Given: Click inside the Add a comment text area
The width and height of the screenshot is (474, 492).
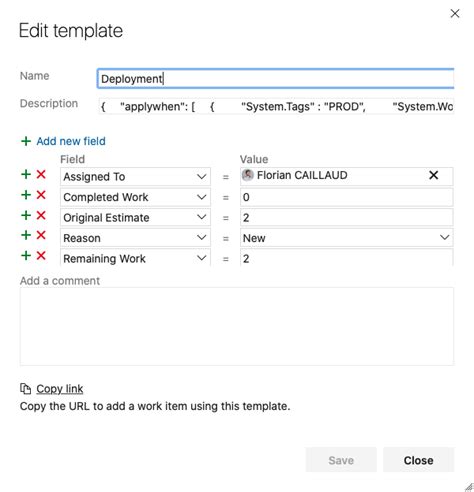Looking at the screenshot, I should click(237, 326).
